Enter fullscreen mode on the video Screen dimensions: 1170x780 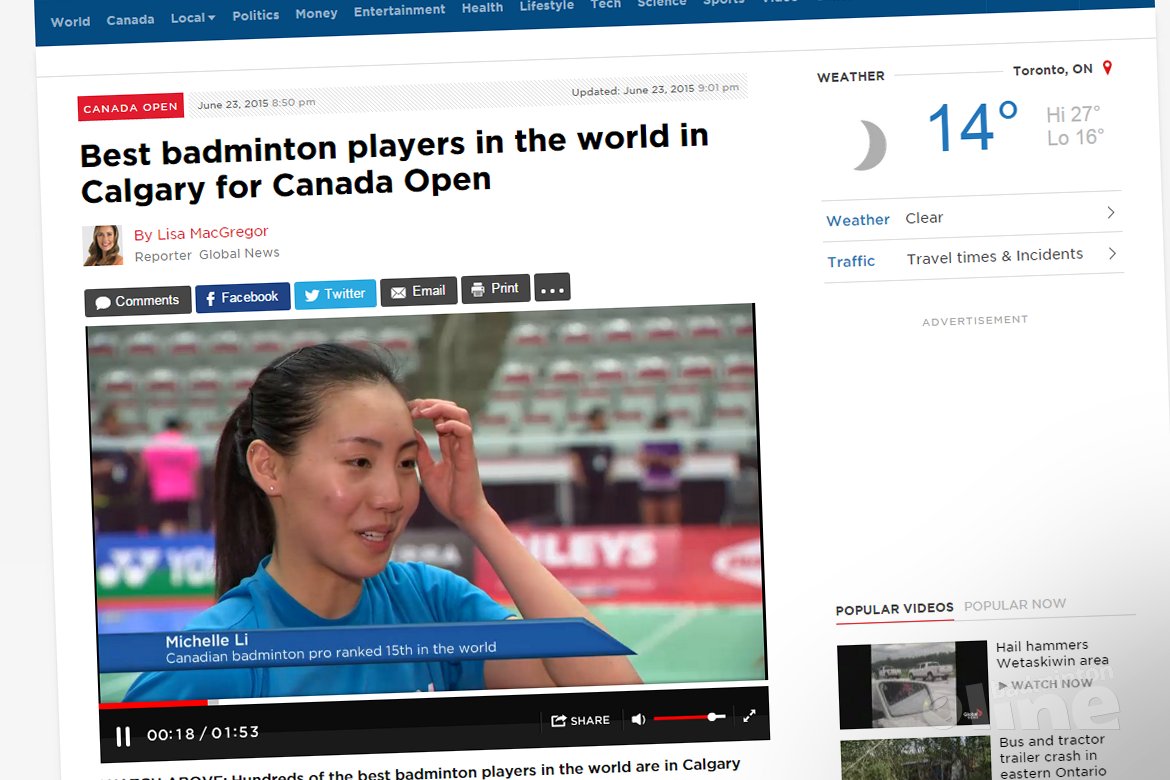point(749,716)
